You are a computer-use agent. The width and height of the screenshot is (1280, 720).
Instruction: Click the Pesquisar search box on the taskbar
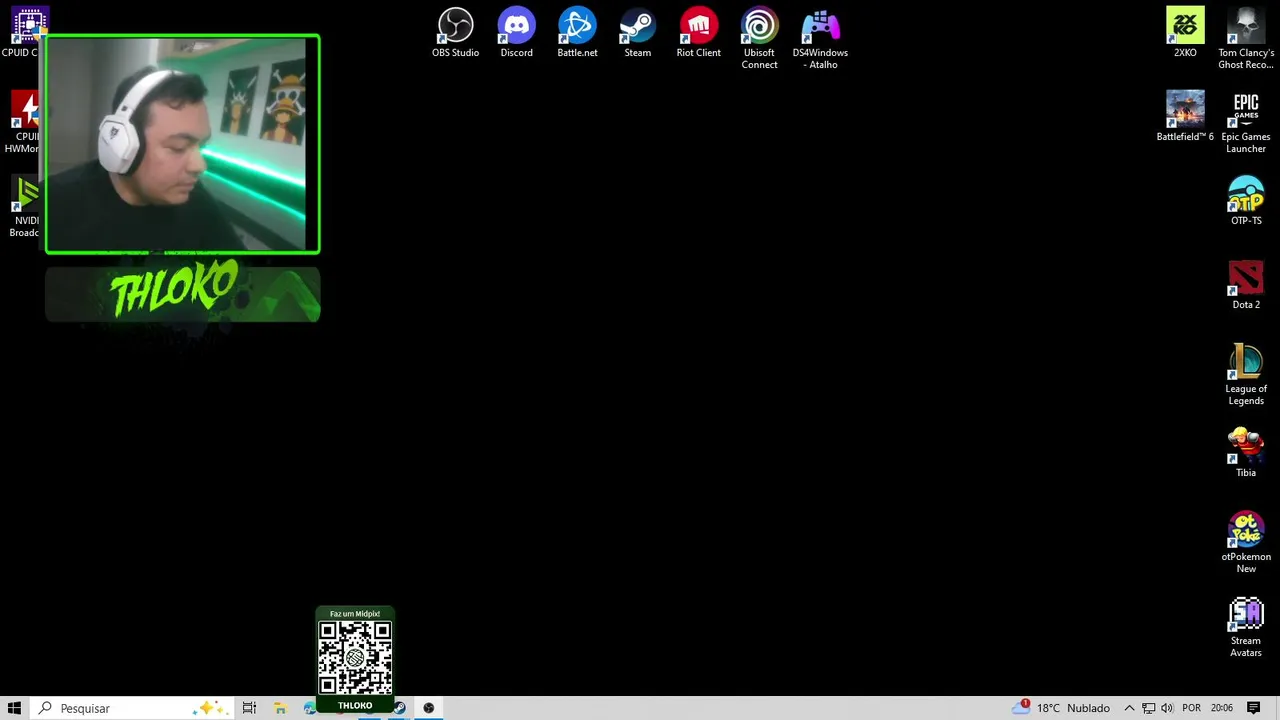[x=132, y=708]
